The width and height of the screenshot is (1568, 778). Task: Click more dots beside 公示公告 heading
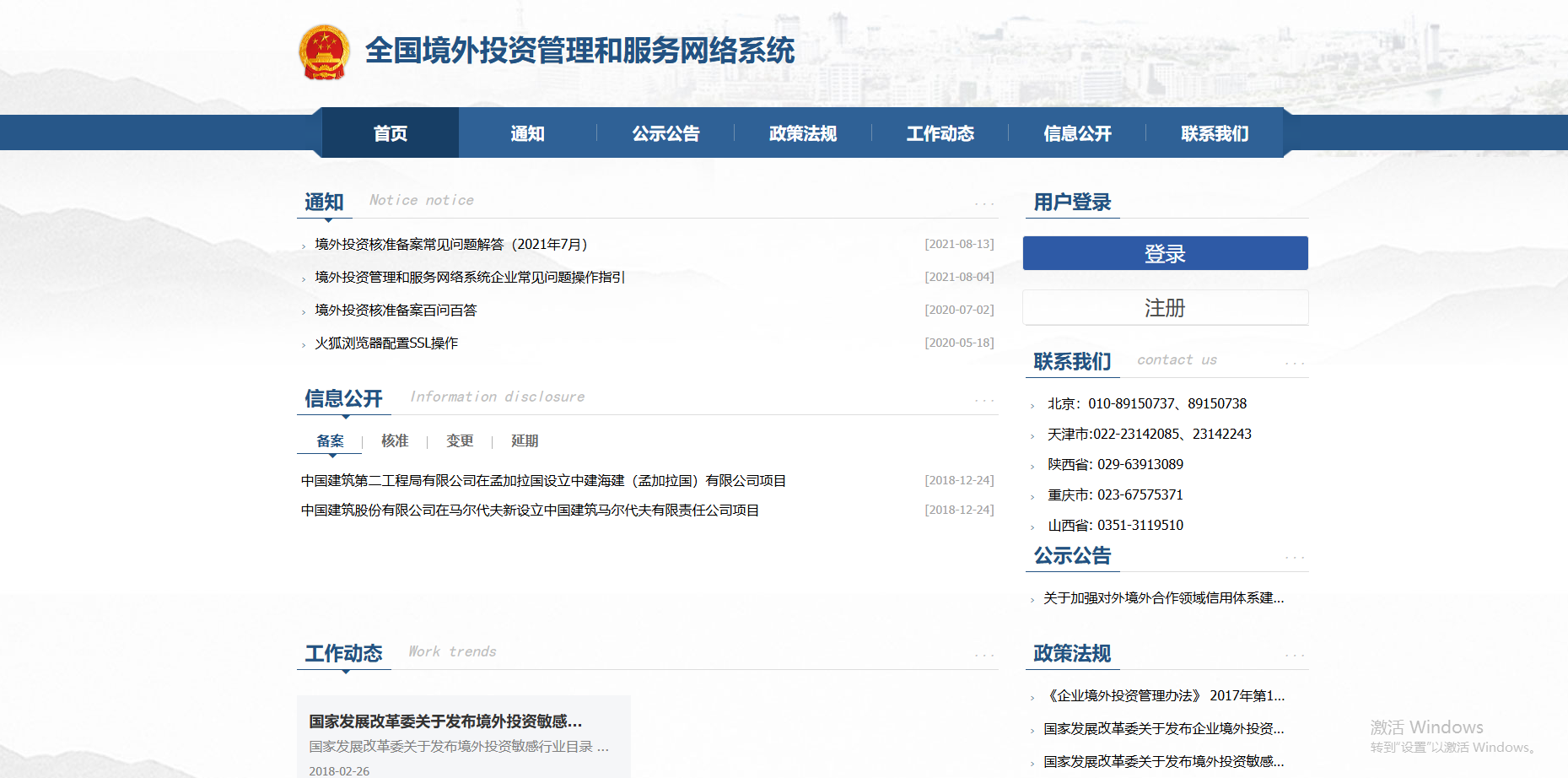pyautogui.click(x=1294, y=557)
